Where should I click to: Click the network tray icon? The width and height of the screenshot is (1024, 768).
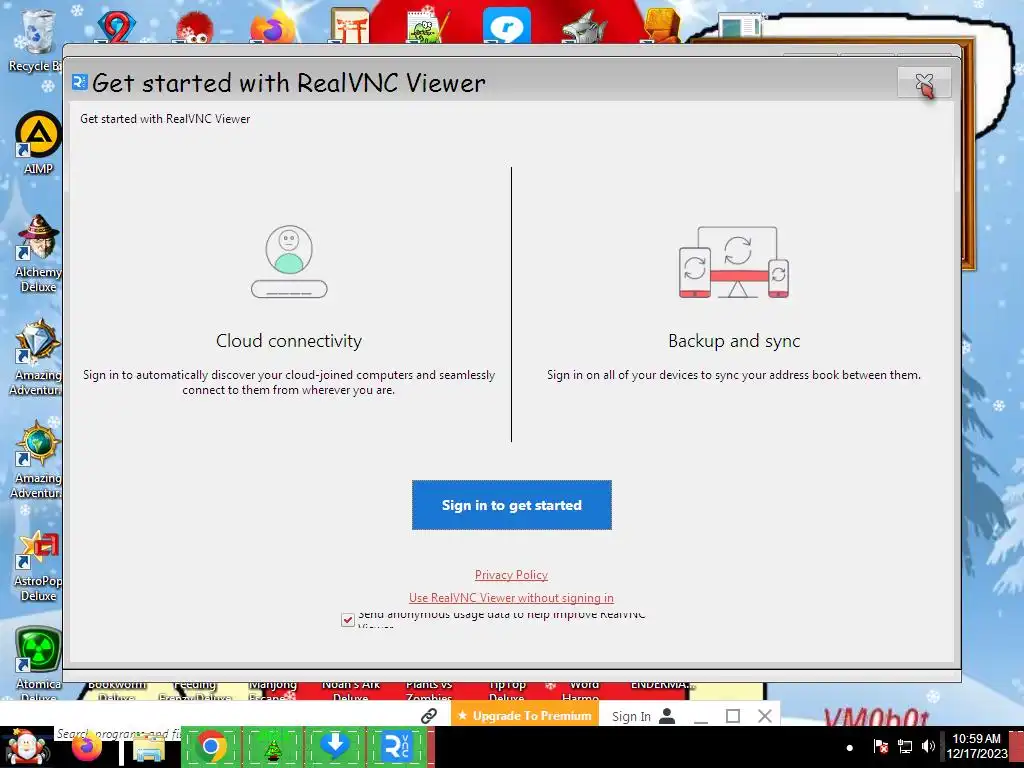coord(904,746)
